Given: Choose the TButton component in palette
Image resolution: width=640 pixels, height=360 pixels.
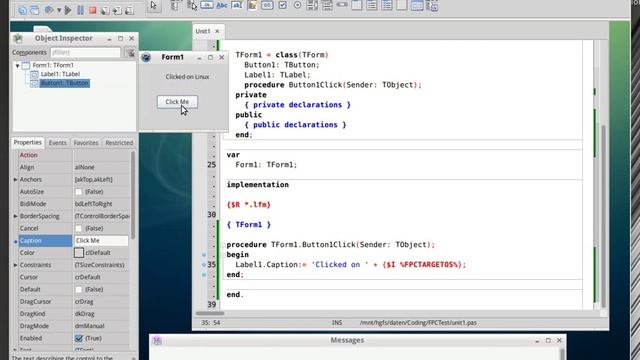Looking at the screenshot, I should point(207,5).
